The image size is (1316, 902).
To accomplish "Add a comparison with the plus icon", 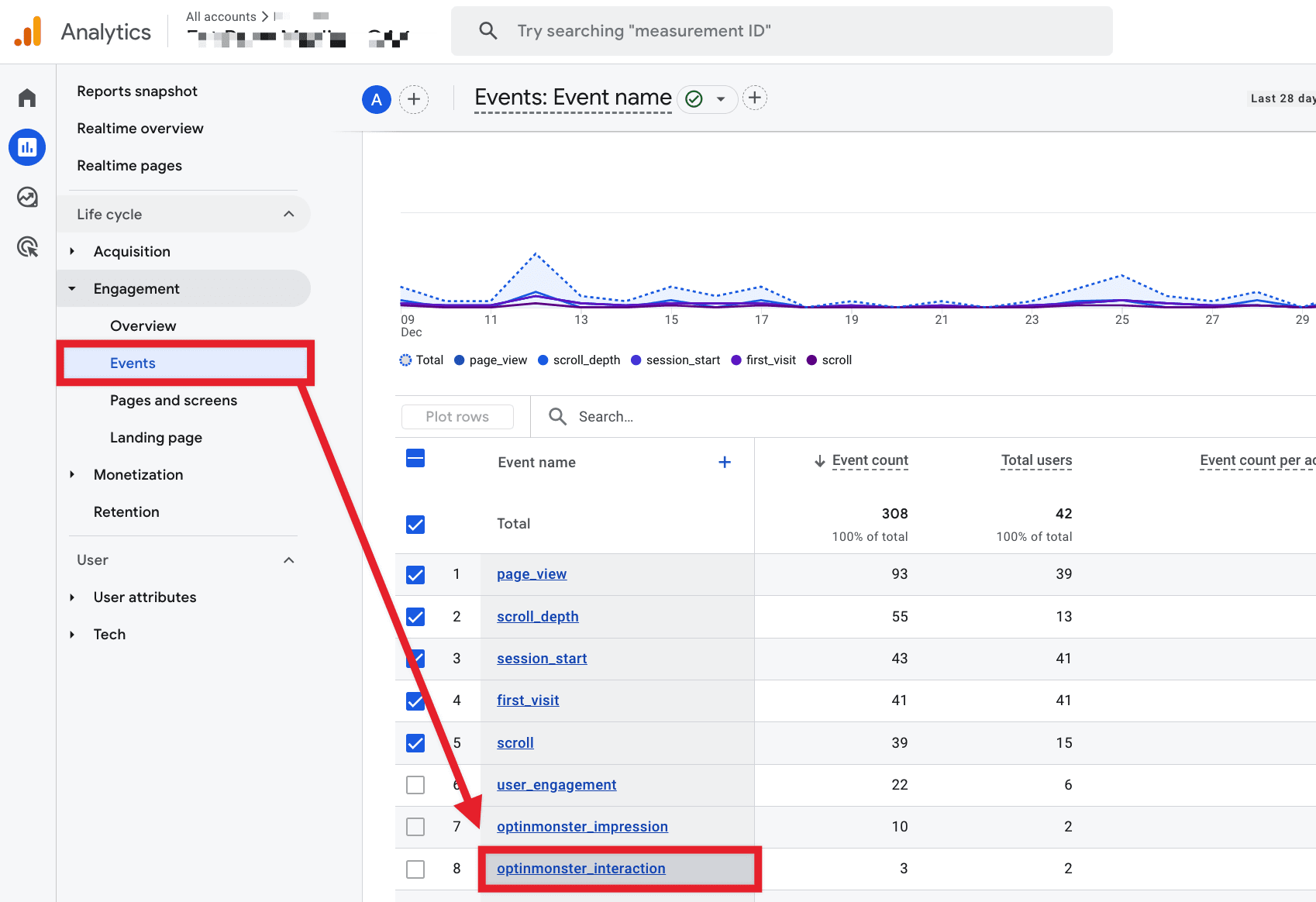I will [414, 99].
